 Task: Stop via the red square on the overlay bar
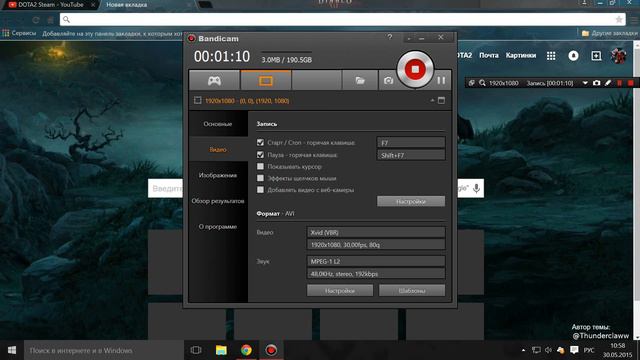631,83
